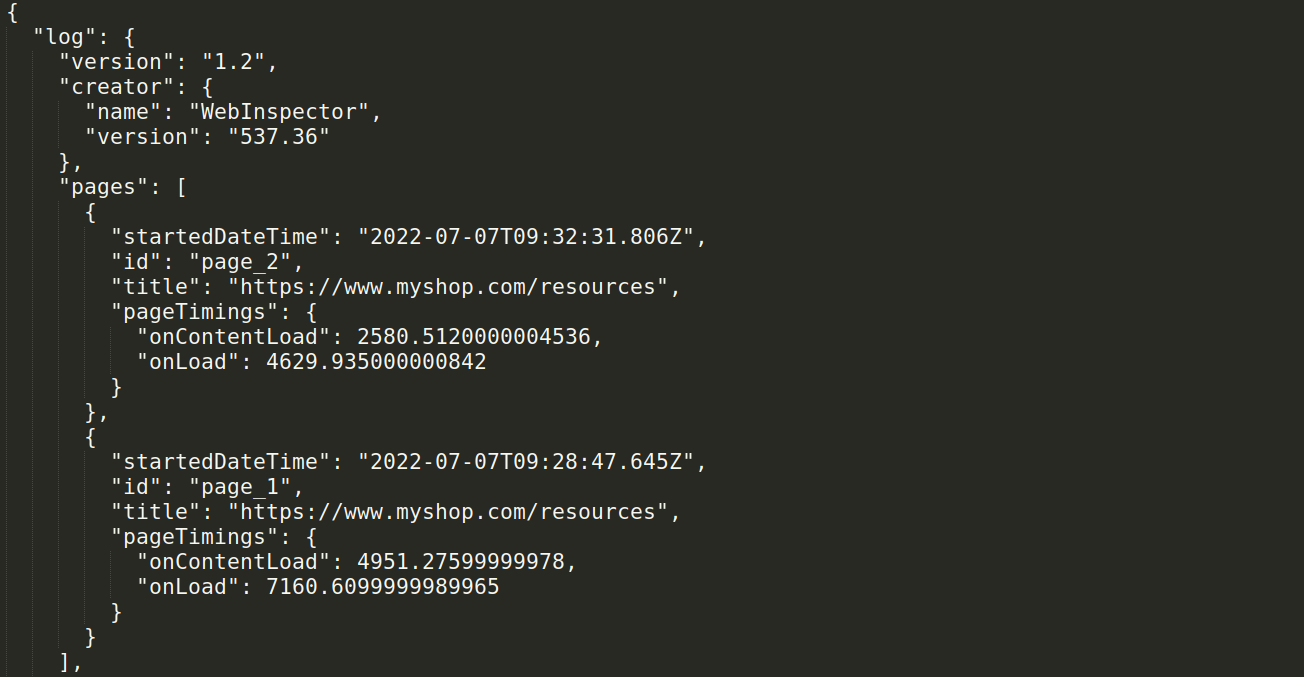
Task: Click the first myshop.com/resources title URL
Action: (x=448, y=287)
